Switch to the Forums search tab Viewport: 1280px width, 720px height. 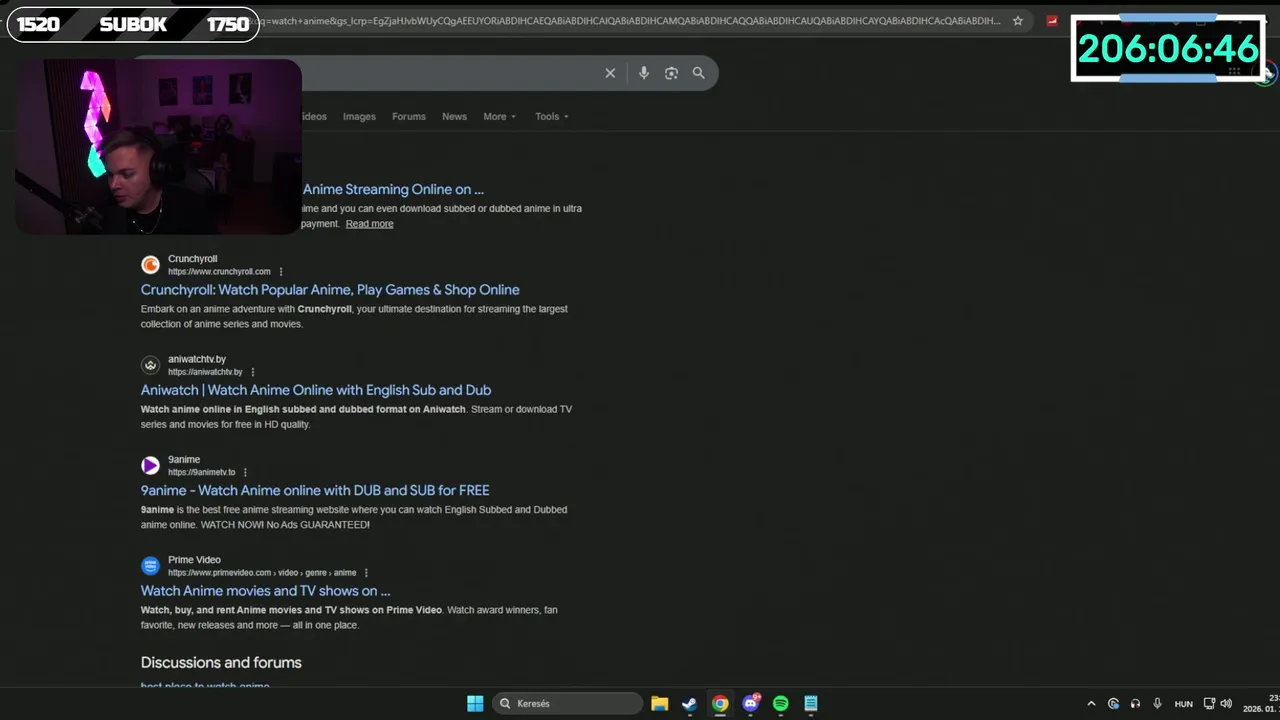point(408,116)
